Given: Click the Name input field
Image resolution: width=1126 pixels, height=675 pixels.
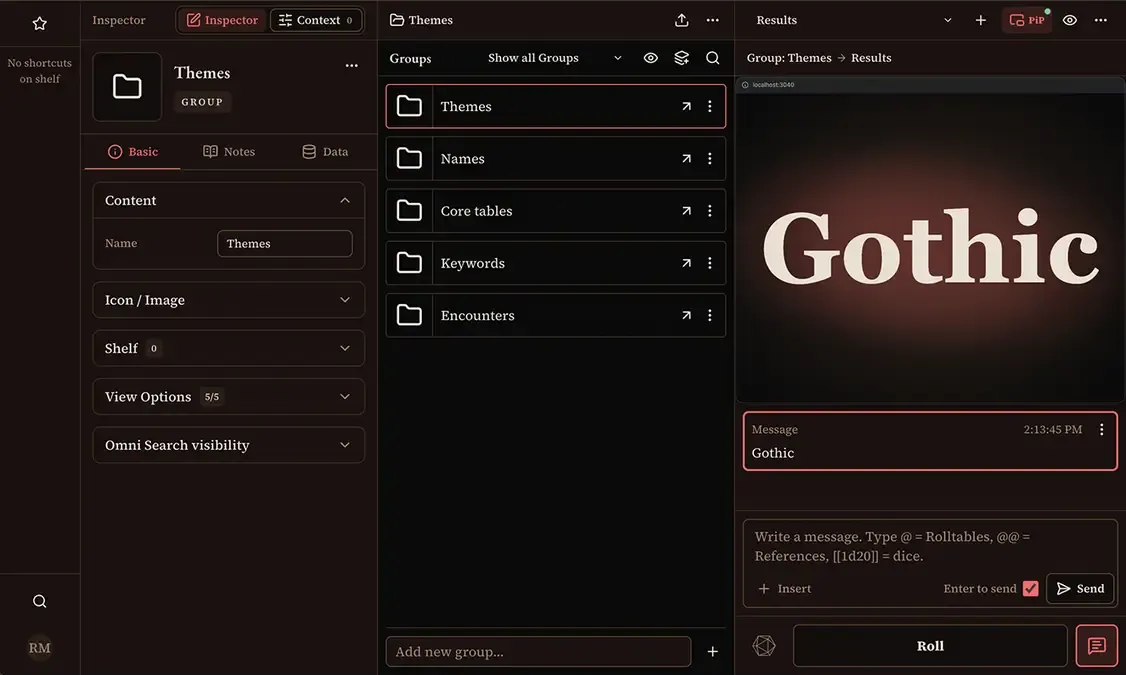Looking at the screenshot, I should pos(285,243).
